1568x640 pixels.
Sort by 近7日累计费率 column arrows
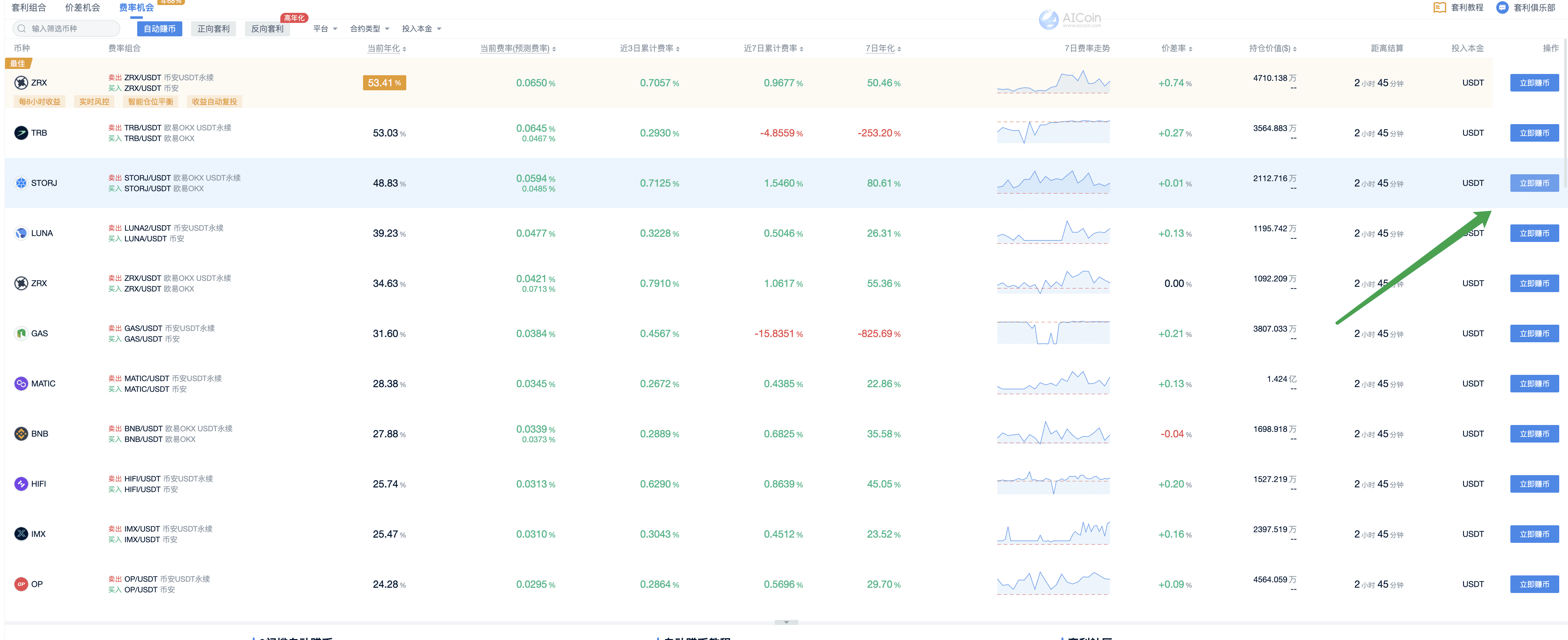click(802, 49)
